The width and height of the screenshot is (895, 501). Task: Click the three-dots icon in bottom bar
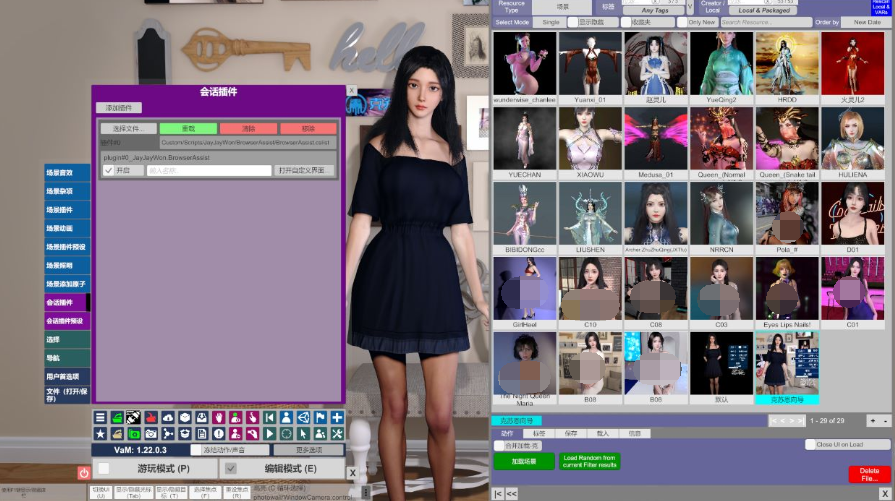click(x=366, y=492)
